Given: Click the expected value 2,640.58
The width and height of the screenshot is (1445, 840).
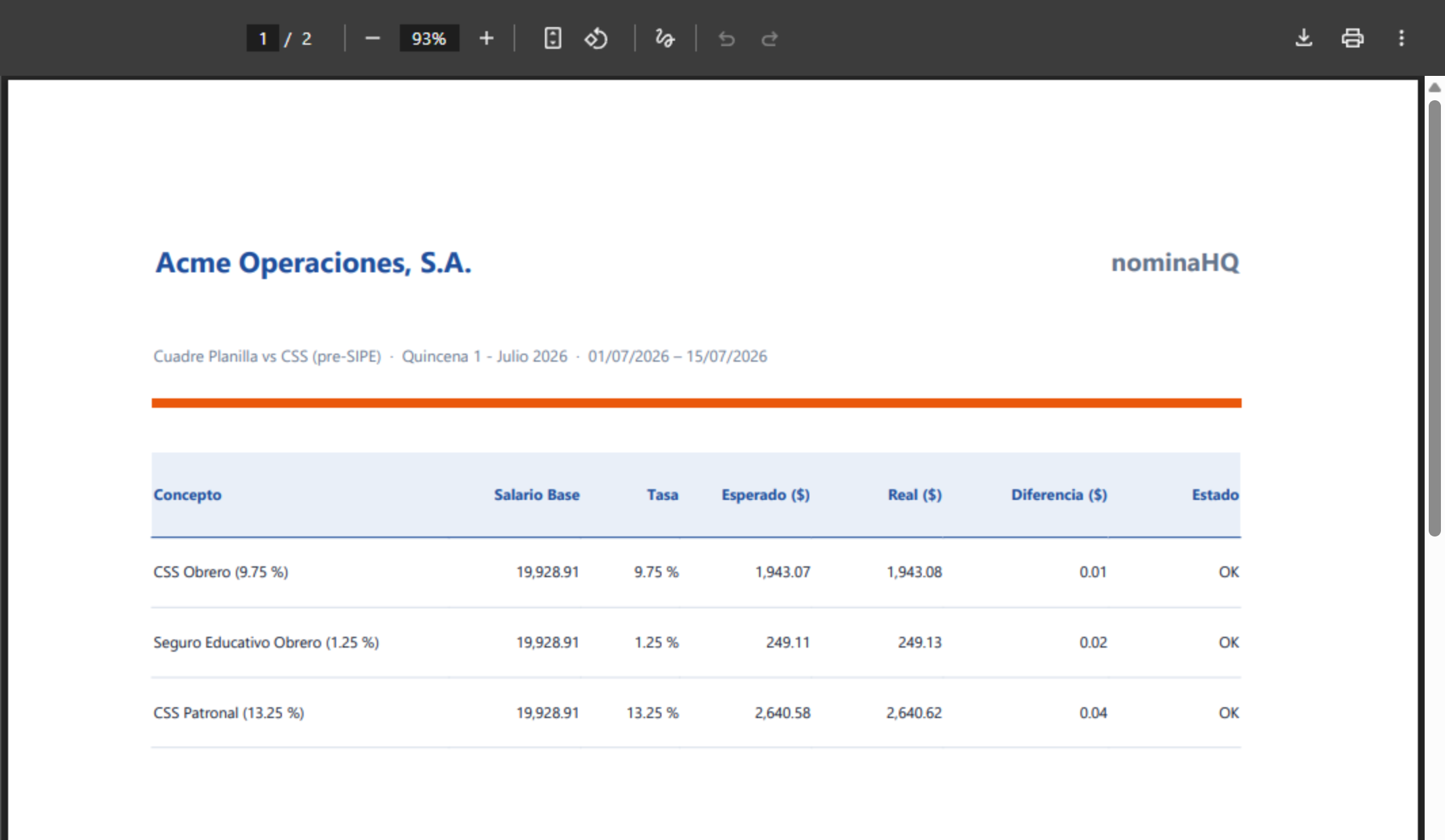Looking at the screenshot, I should 783,713.
